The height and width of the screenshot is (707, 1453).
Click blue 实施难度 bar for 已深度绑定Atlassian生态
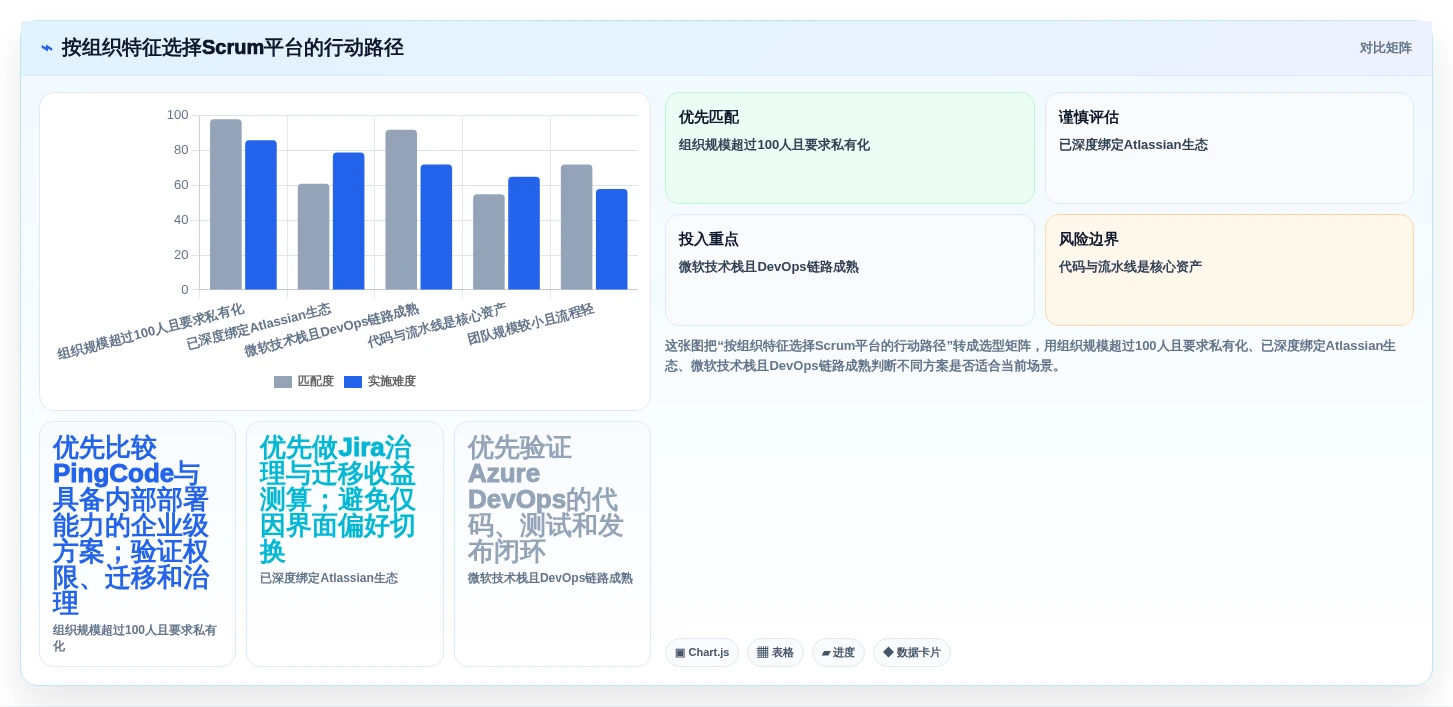pos(349,221)
